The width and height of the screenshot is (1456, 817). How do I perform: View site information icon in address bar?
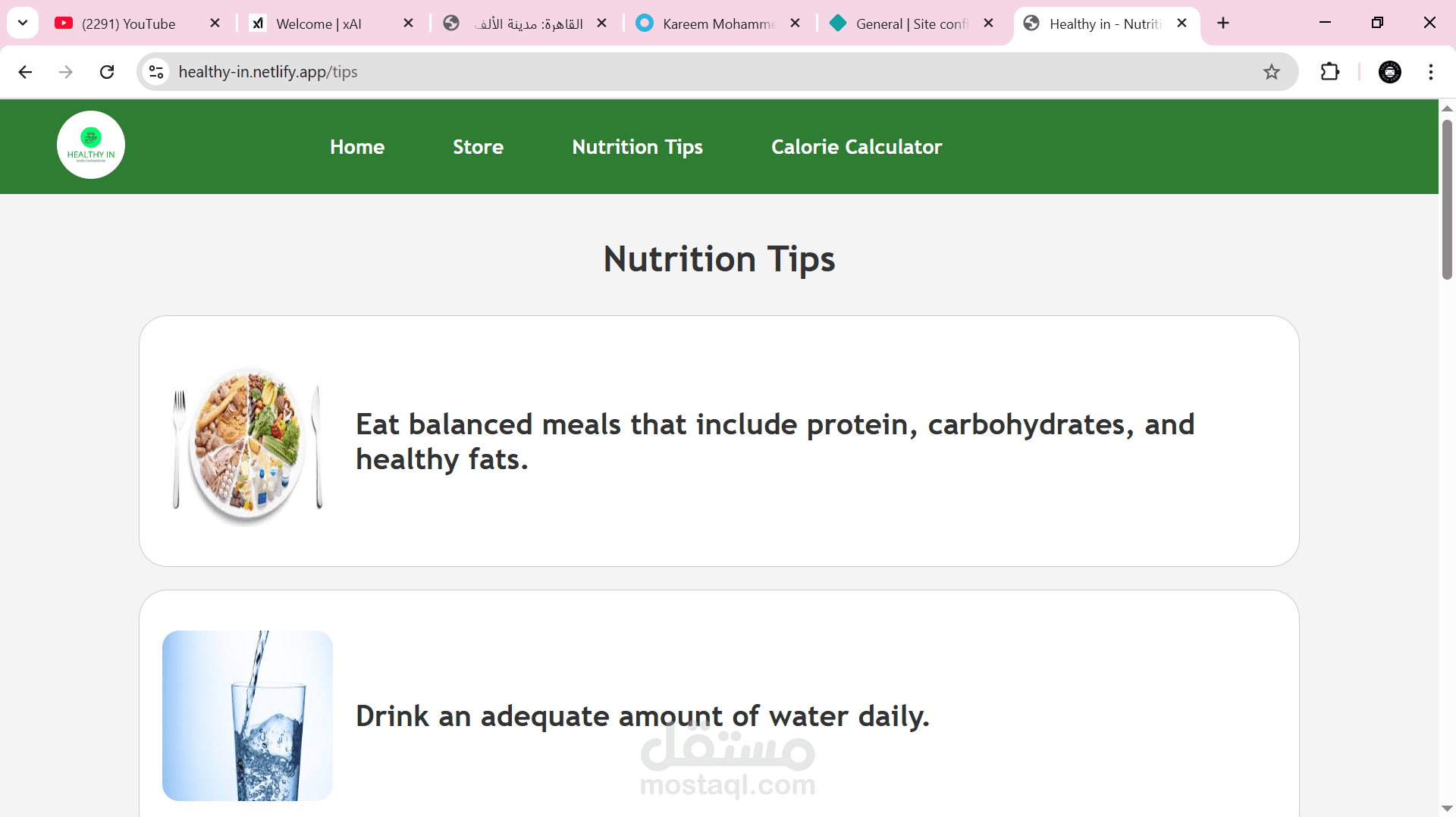(x=156, y=72)
